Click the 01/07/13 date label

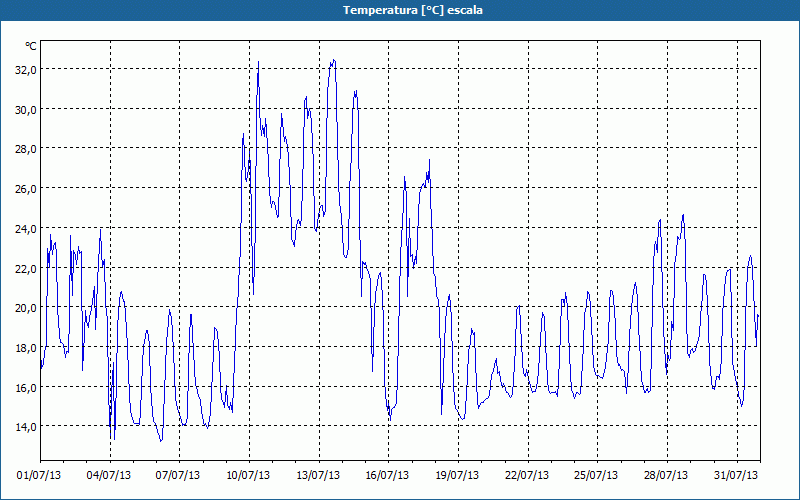tap(39, 476)
